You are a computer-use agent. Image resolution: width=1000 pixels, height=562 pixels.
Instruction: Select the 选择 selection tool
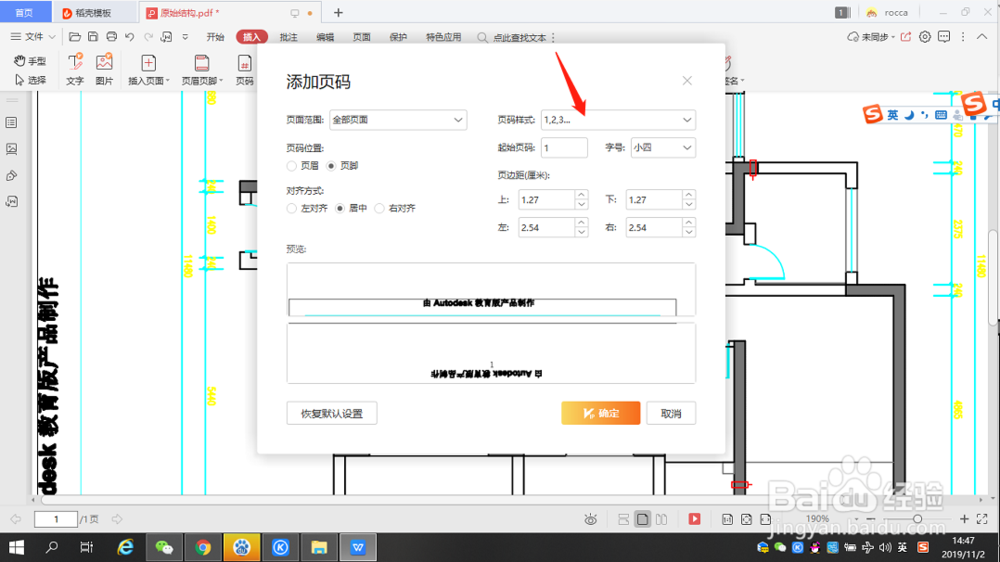(30, 80)
